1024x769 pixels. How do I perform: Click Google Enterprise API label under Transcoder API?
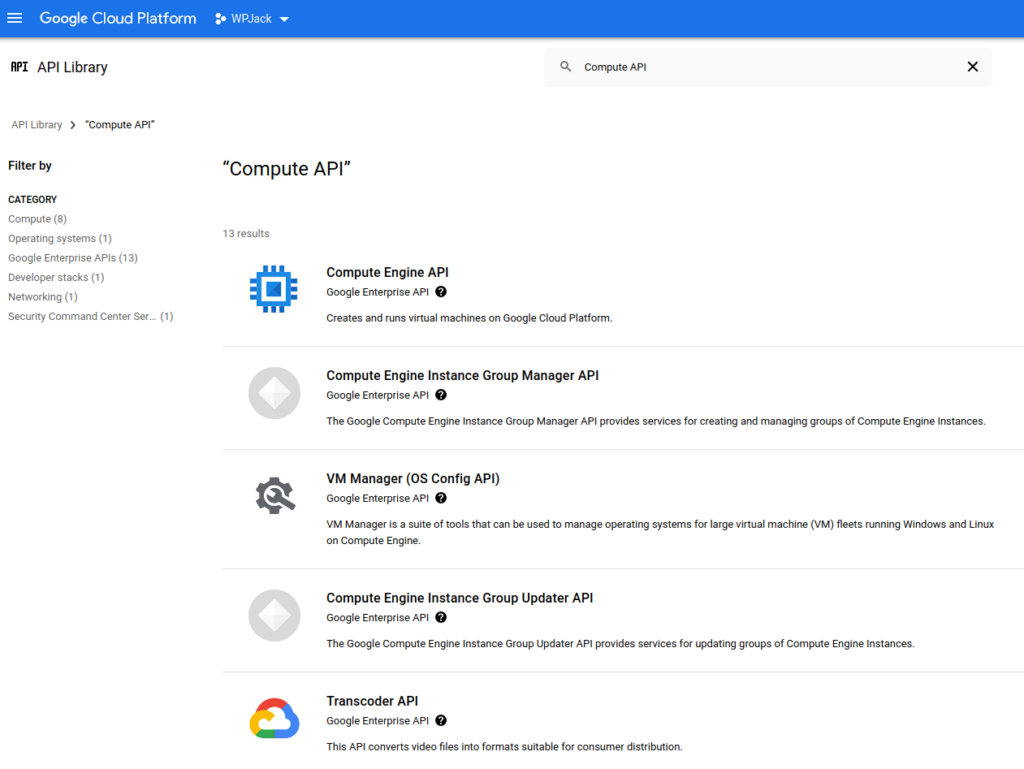[x=377, y=721]
